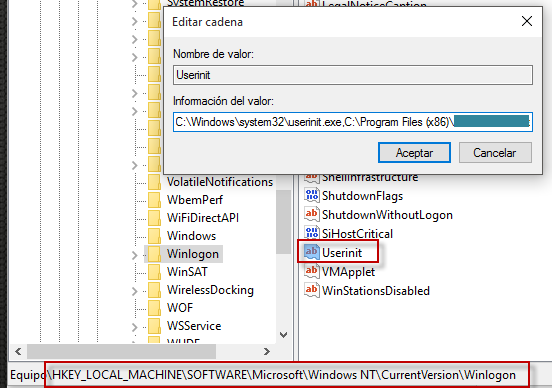Select the ShutdownWithoutLogon value name
The width and height of the screenshot is (552, 388).
(x=387, y=215)
